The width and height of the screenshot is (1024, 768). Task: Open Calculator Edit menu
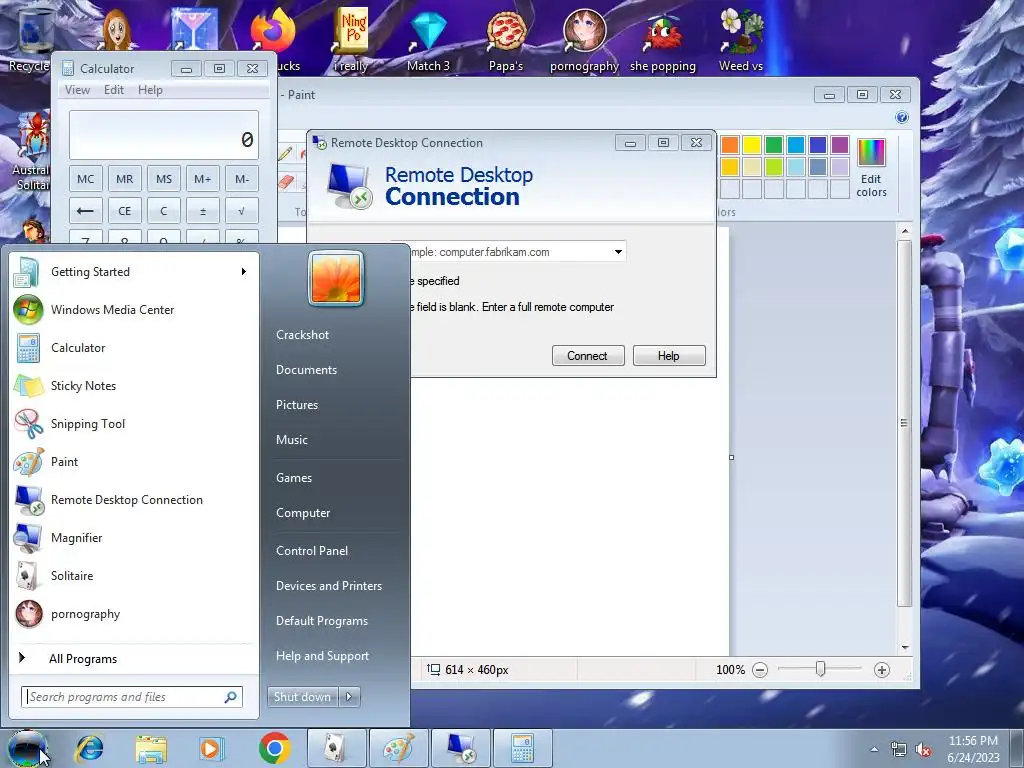[x=114, y=90]
